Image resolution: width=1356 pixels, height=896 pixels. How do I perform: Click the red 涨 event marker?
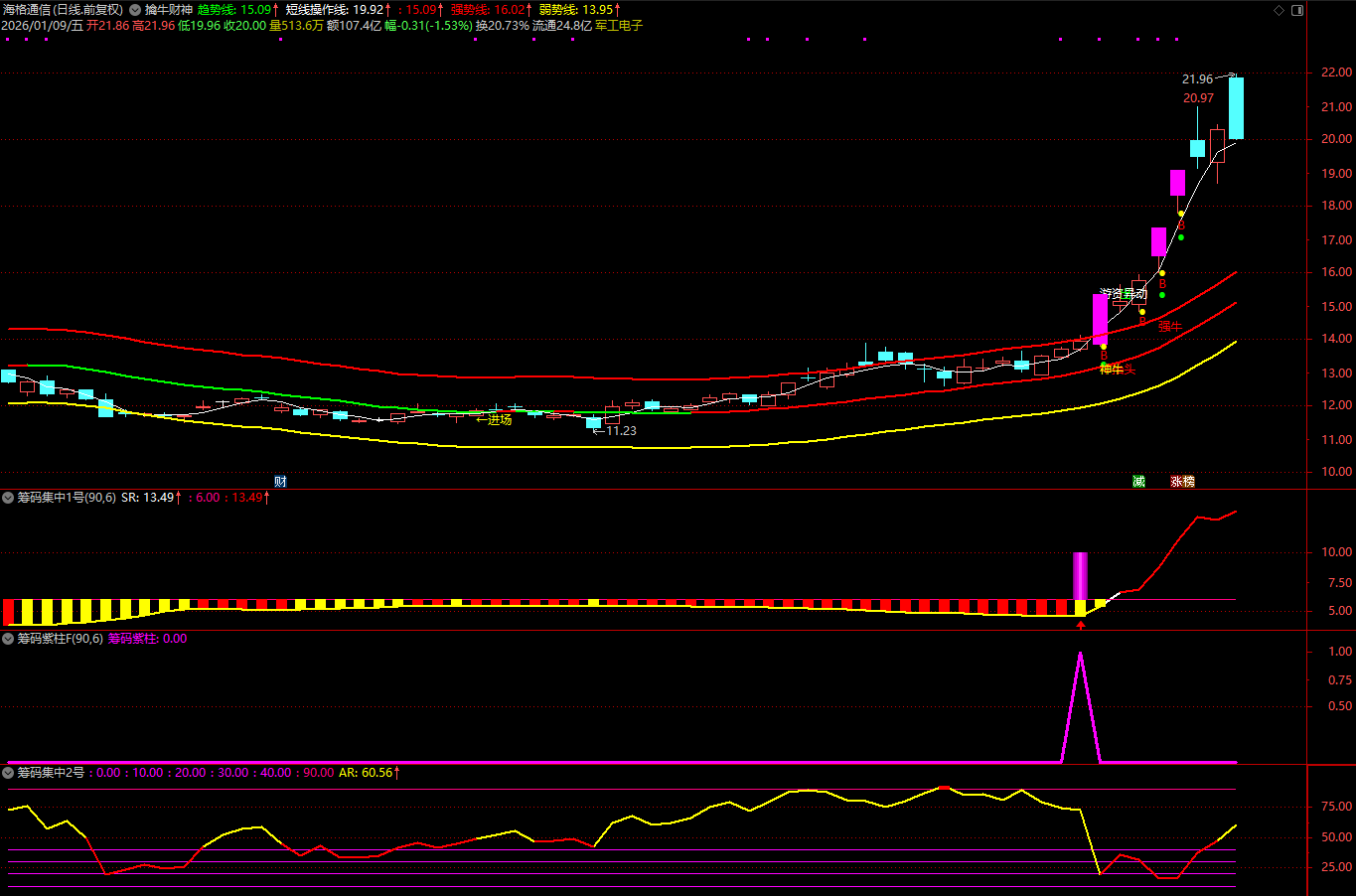1176,482
